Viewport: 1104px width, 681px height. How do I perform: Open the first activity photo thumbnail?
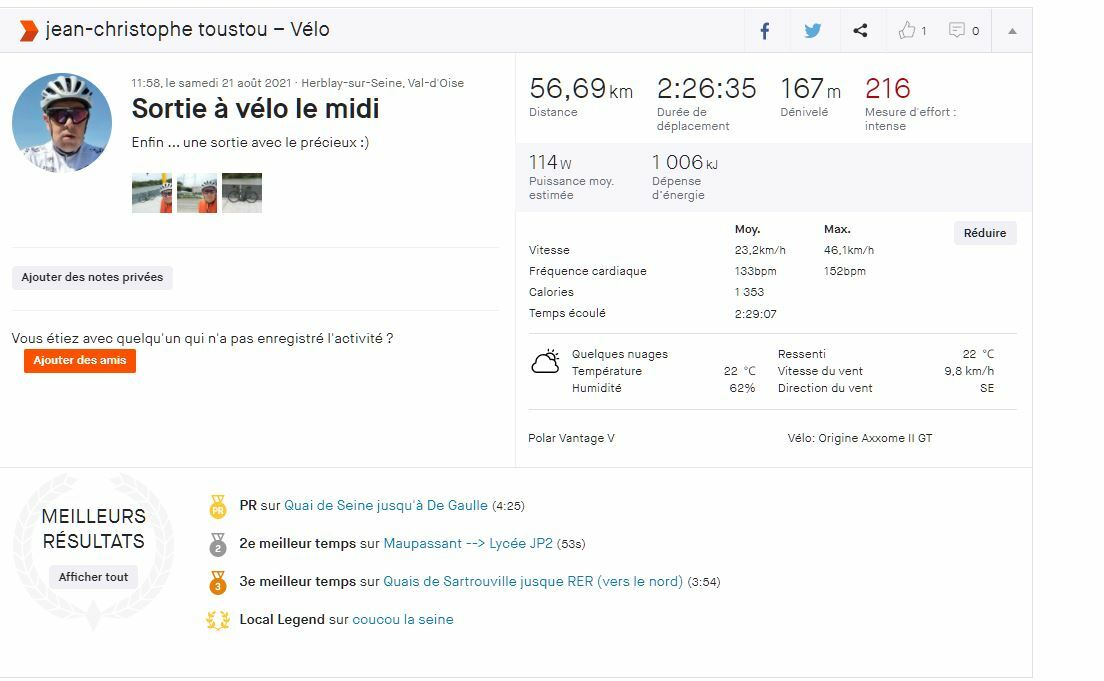click(152, 193)
